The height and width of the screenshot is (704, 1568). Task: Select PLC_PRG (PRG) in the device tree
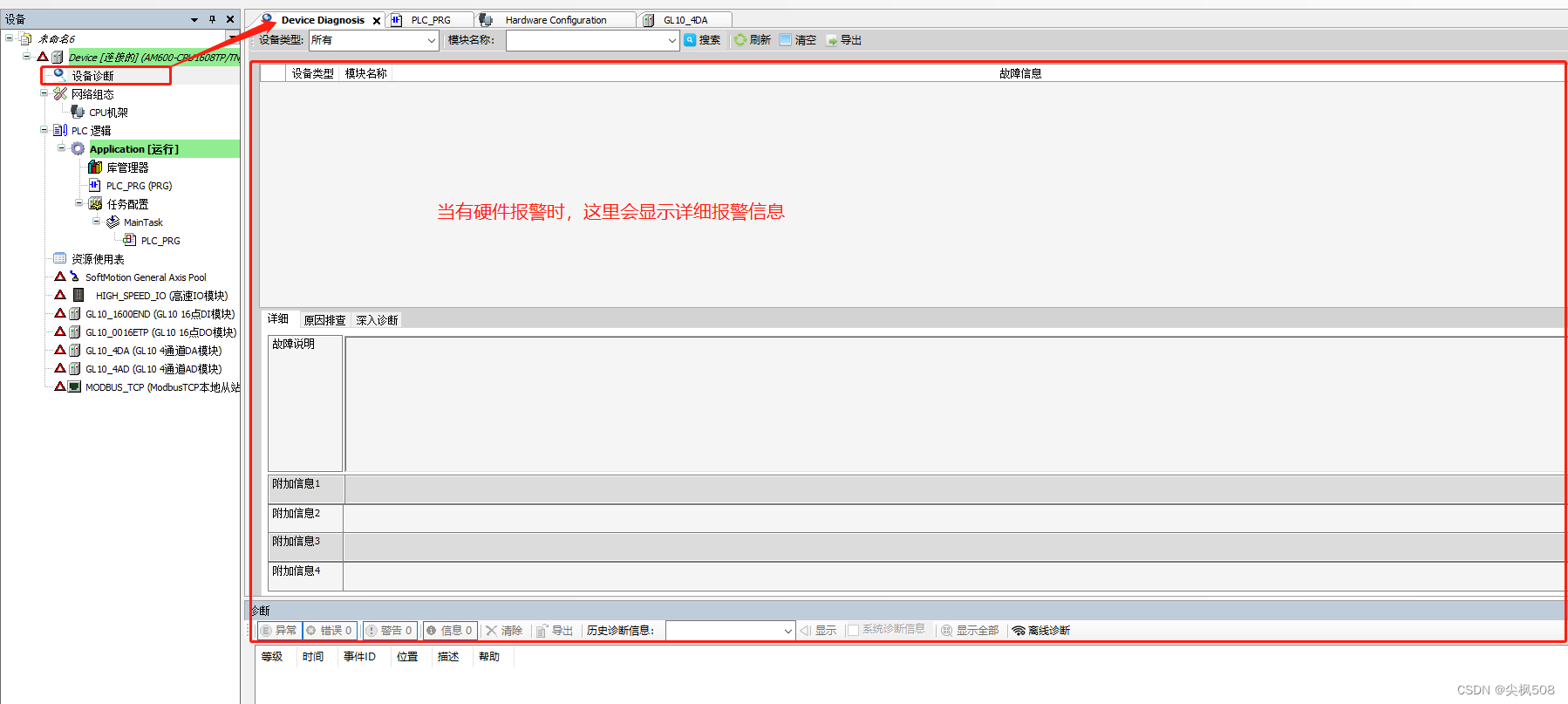pyautogui.click(x=139, y=186)
